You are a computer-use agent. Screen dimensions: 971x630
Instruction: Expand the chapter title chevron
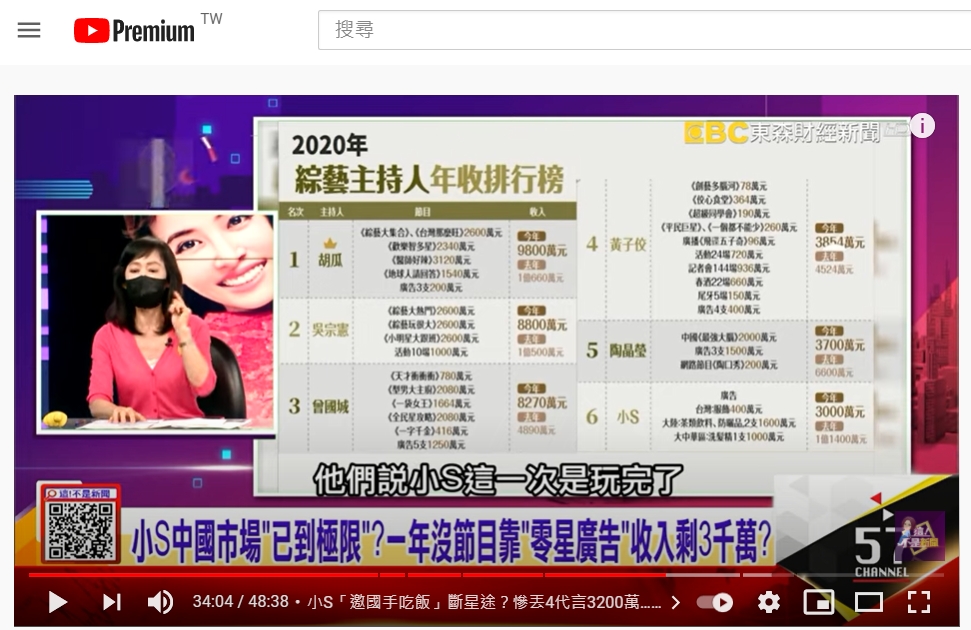(675, 602)
